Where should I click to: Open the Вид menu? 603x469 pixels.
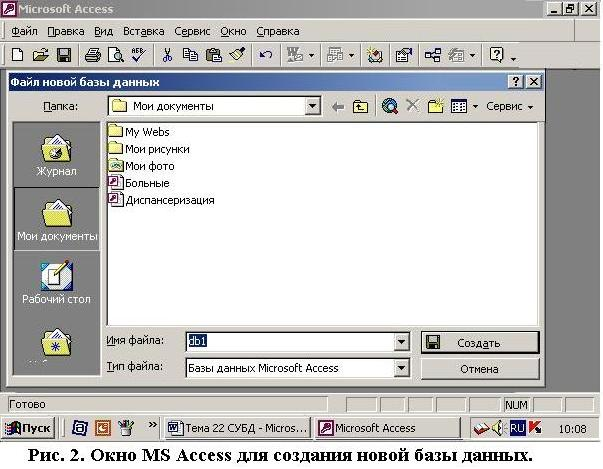[x=103, y=31]
